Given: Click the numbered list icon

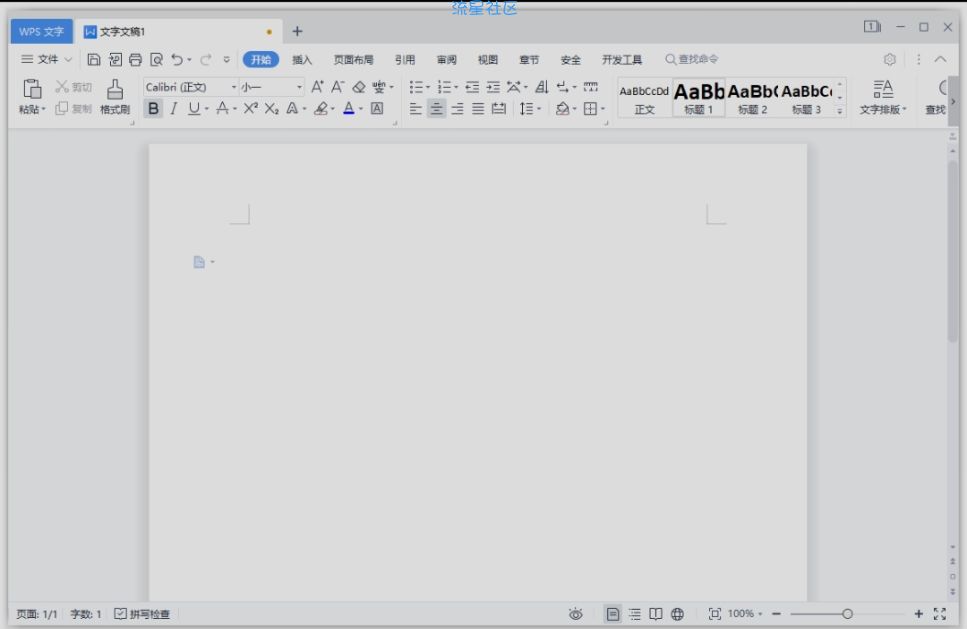Looking at the screenshot, I should click(444, 87).
